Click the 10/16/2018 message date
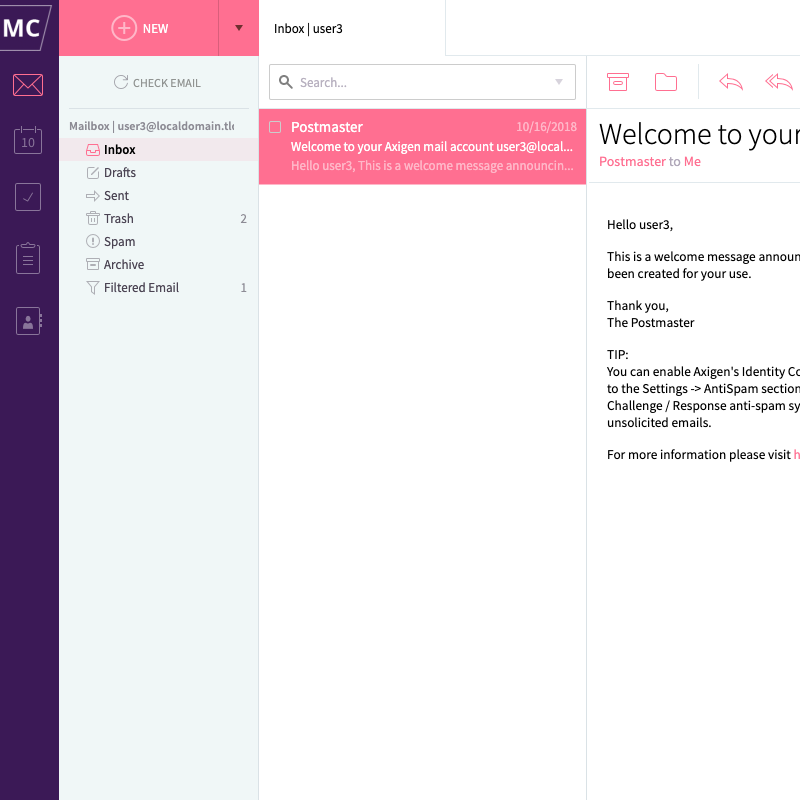The image size is (800, 800). [x=546, y=127]
